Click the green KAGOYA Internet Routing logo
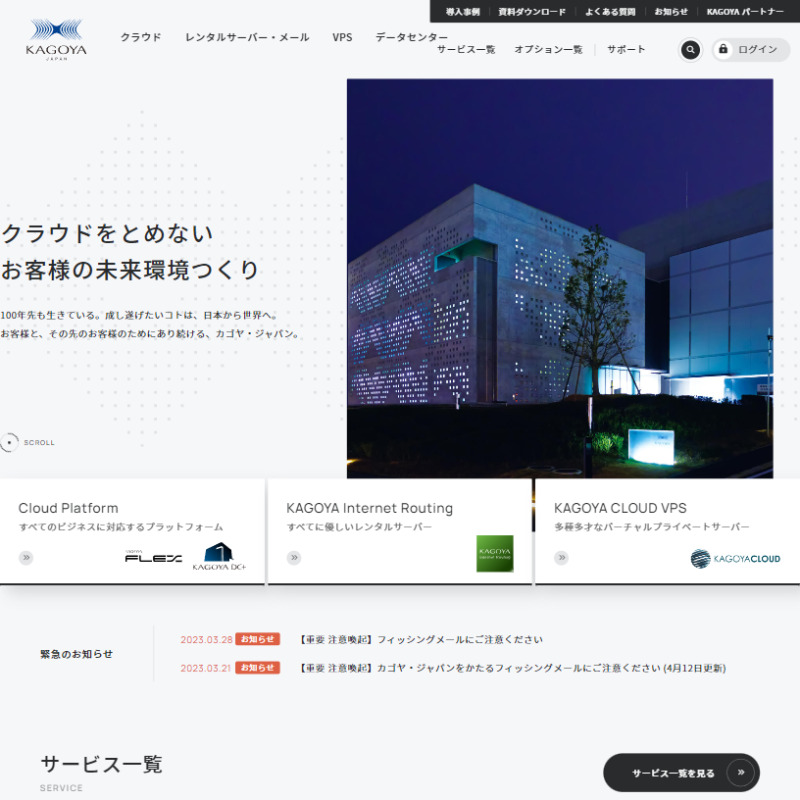 coord(494,554)
